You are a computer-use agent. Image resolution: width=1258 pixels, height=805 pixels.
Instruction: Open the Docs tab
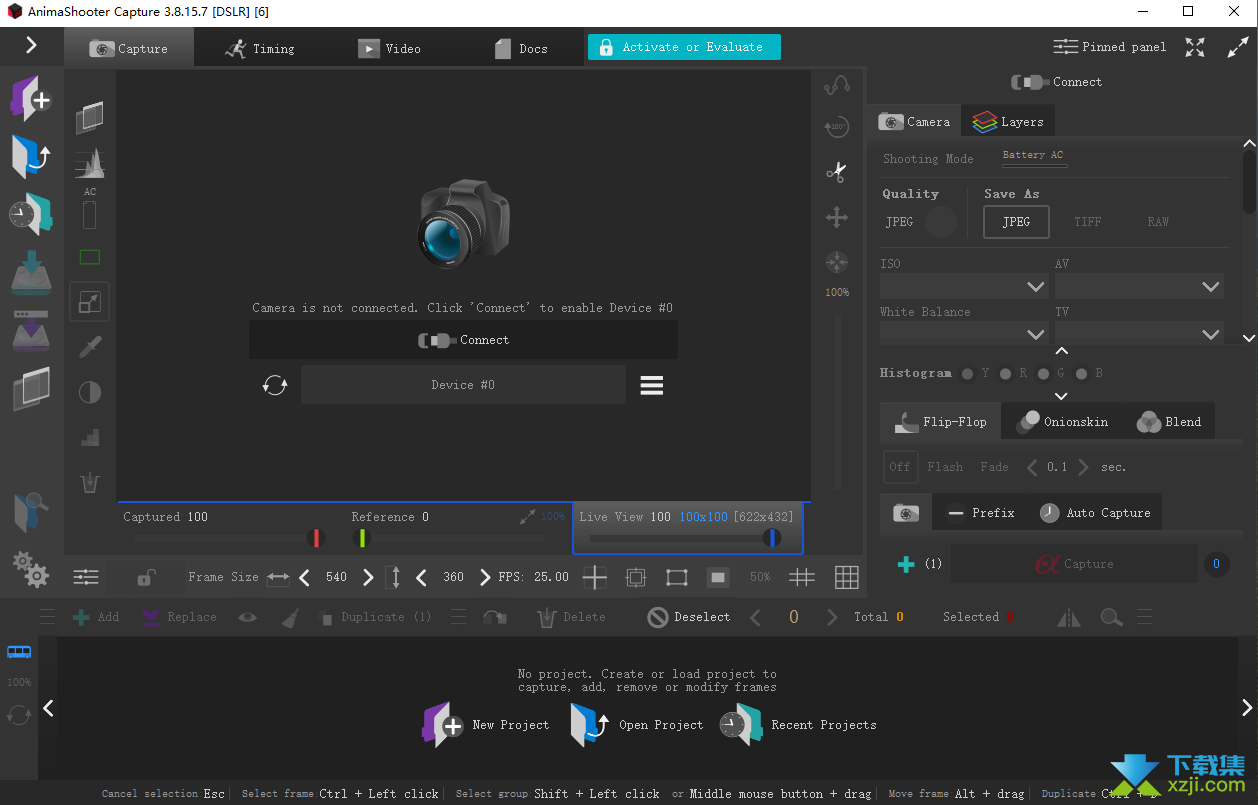coord(520,48)
